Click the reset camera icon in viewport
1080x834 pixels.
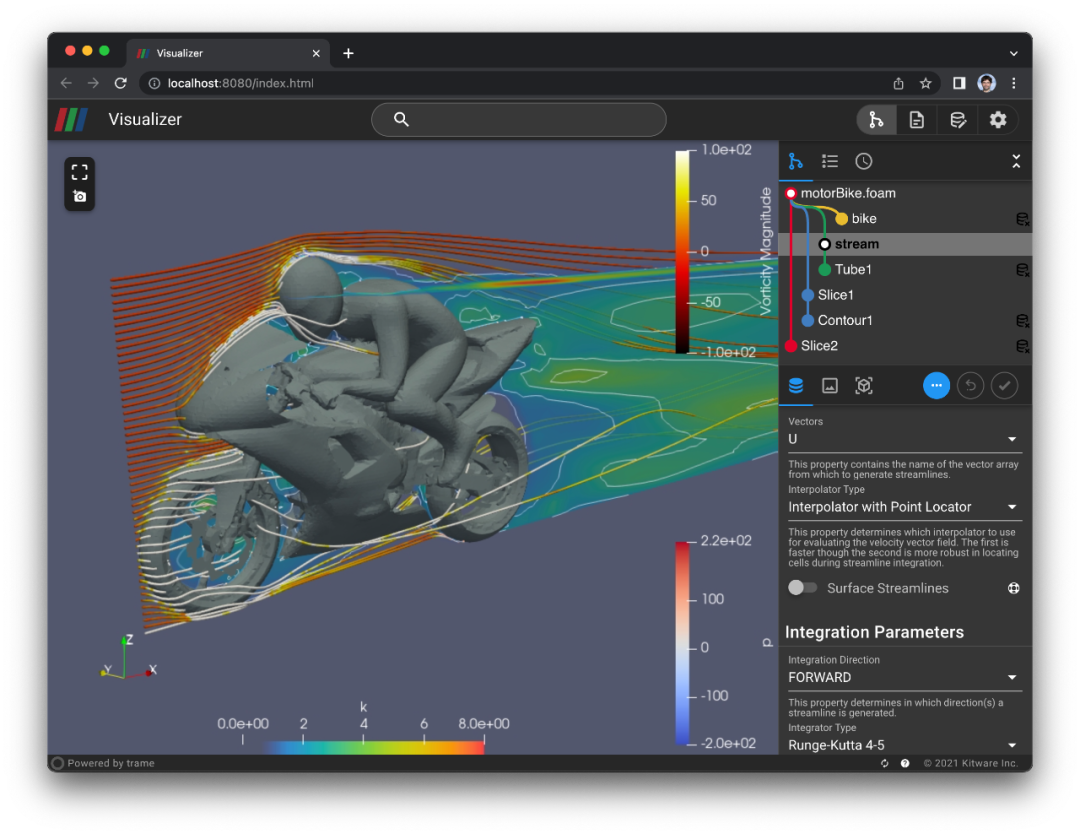click(80, 172)
